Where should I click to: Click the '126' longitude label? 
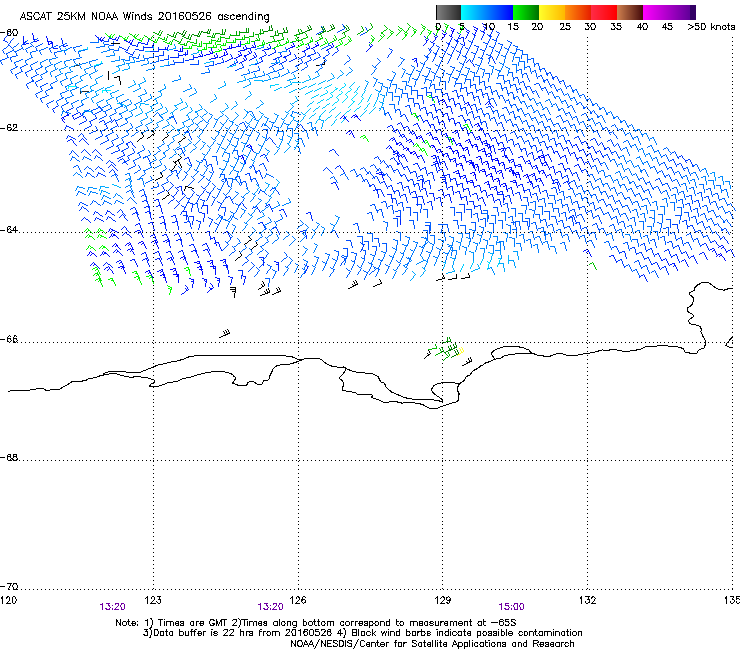(298, 600)
